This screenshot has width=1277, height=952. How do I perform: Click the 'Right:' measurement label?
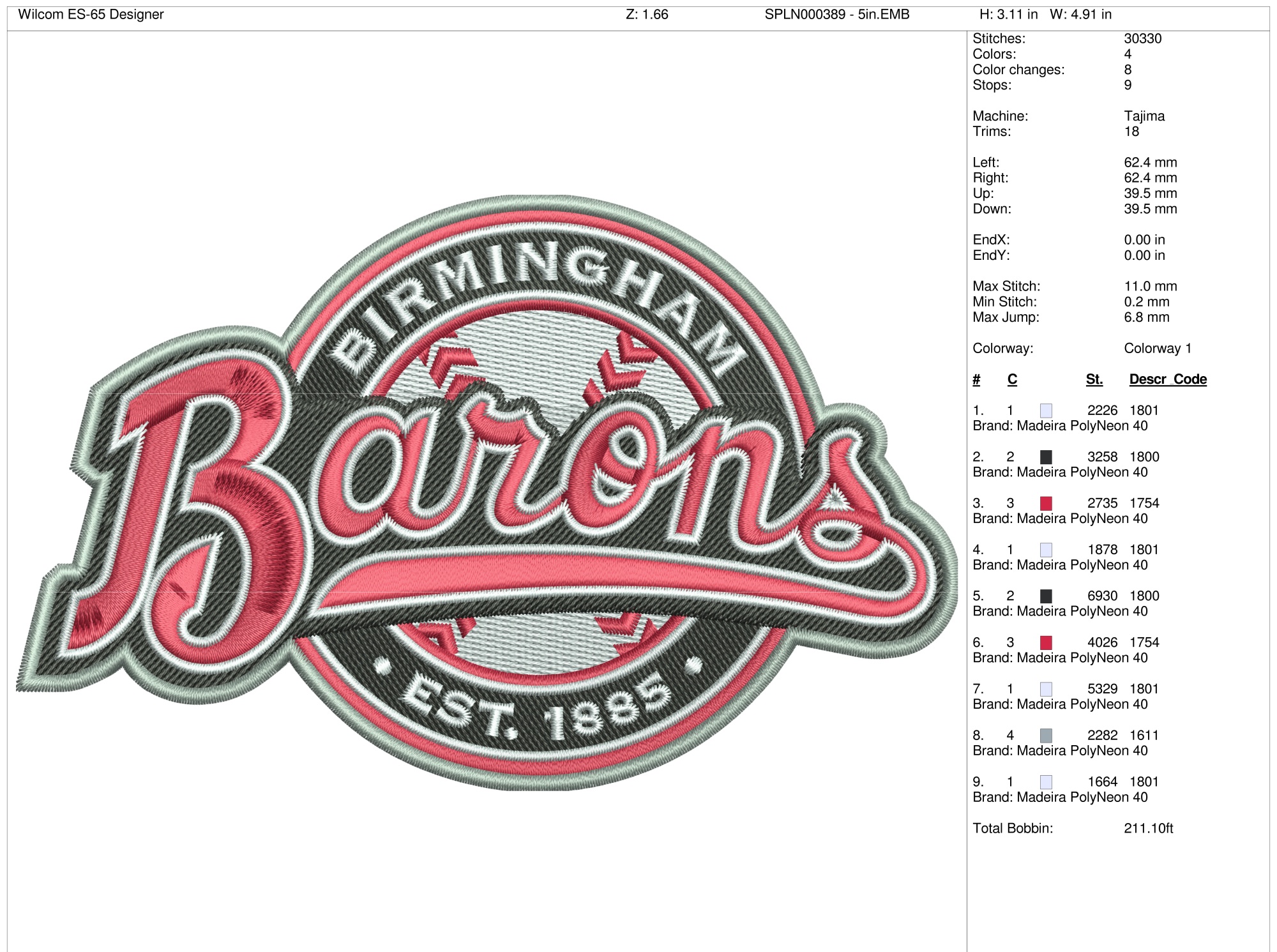pos(990,178)
